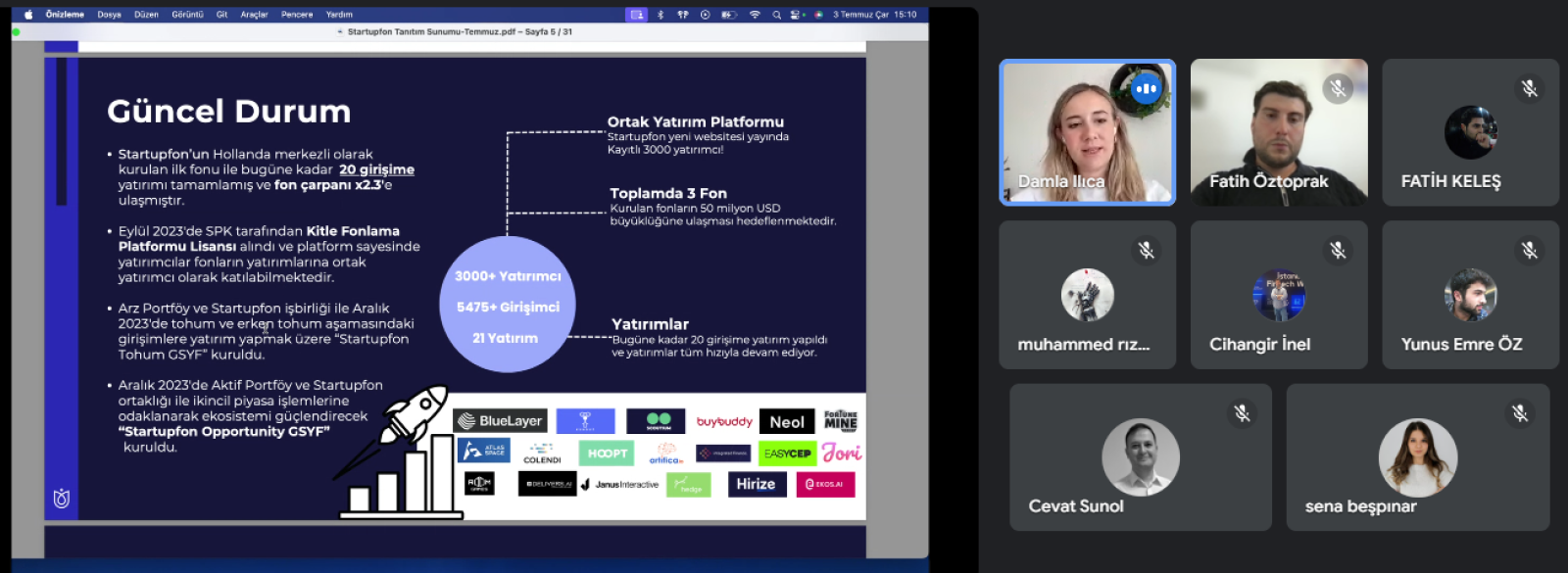Click the Startupfon emblem at slide bottom-left
1568x573 pixels.
(62, 499)
